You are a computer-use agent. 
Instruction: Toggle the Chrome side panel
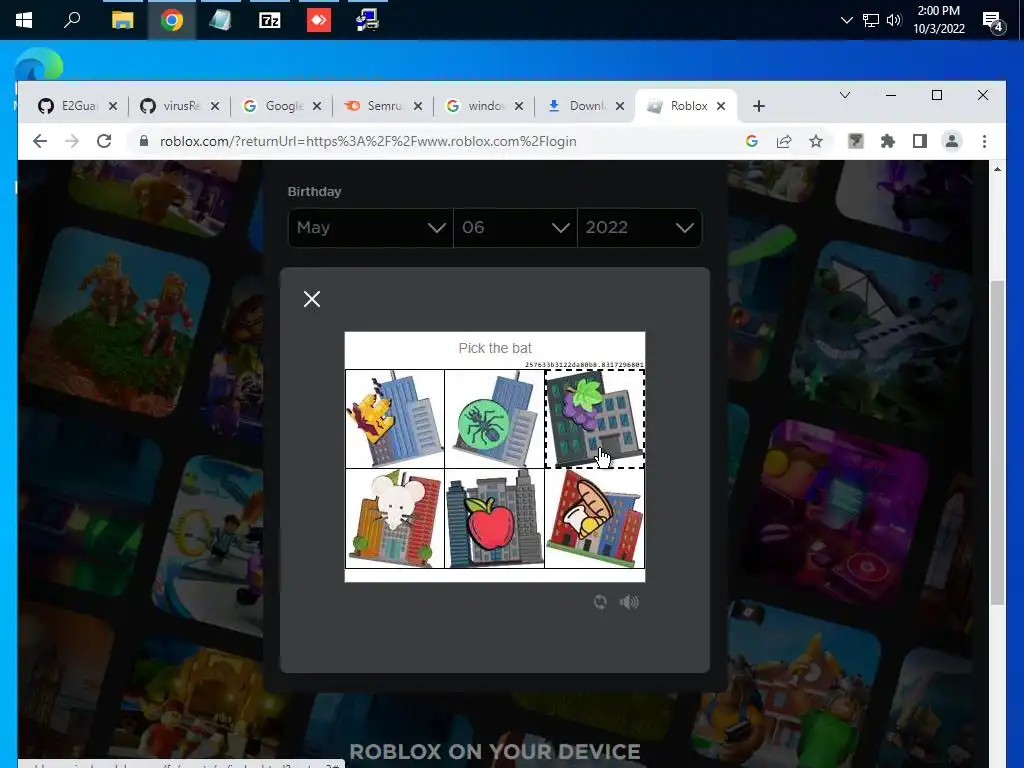(x=920, y=141)
